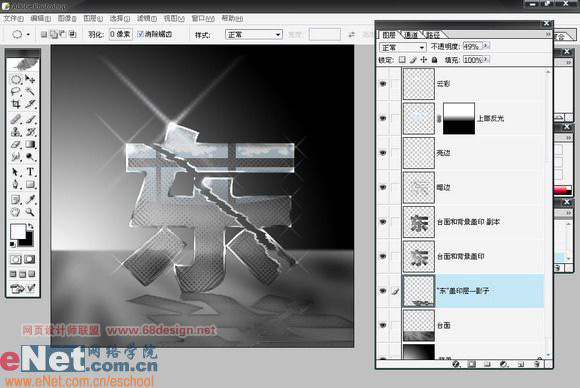Open the layer blend mode dropdown 正常
The width and height of the screenshot is (580, 388).
click(402, 47)
